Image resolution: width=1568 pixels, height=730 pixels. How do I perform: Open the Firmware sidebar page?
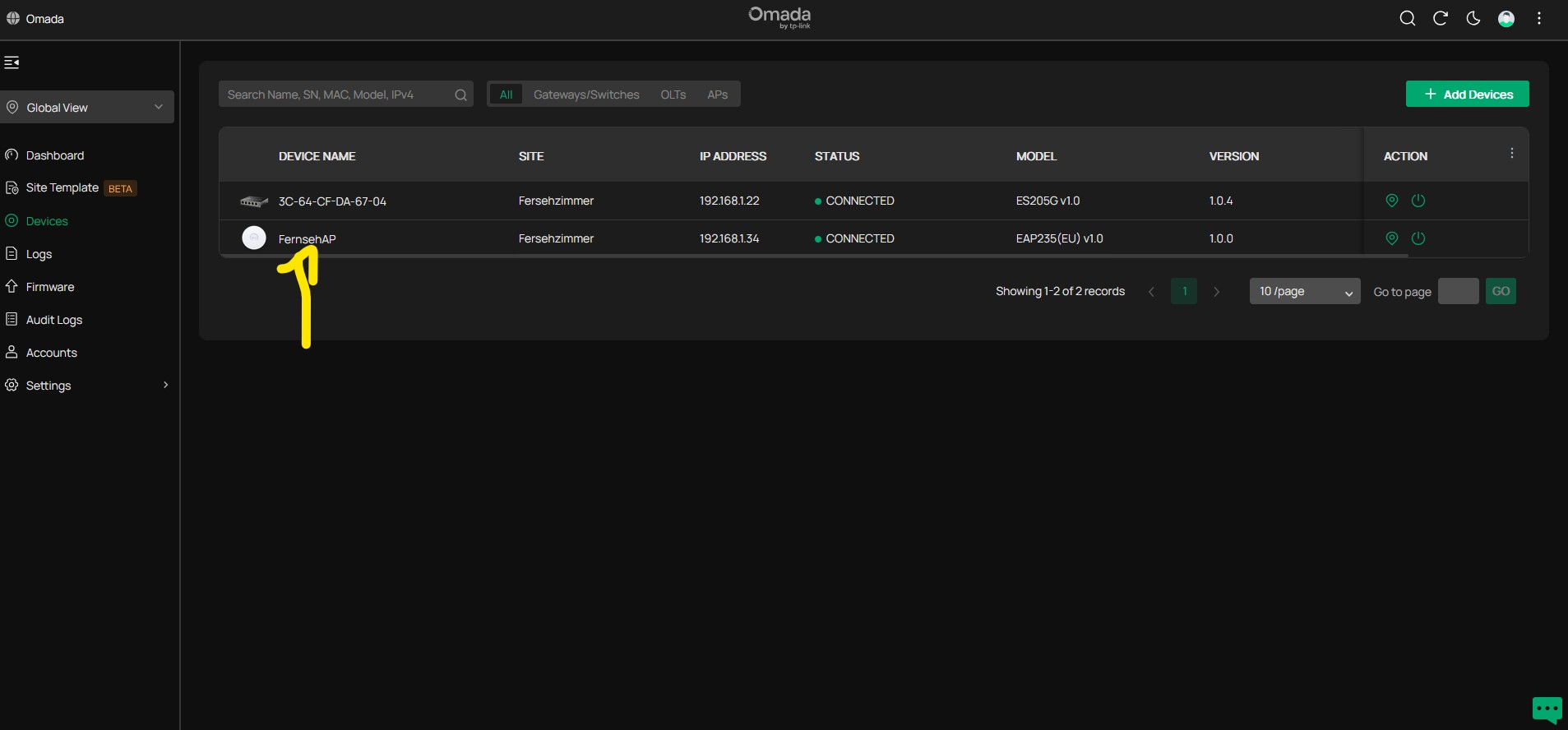coord(49,287)
